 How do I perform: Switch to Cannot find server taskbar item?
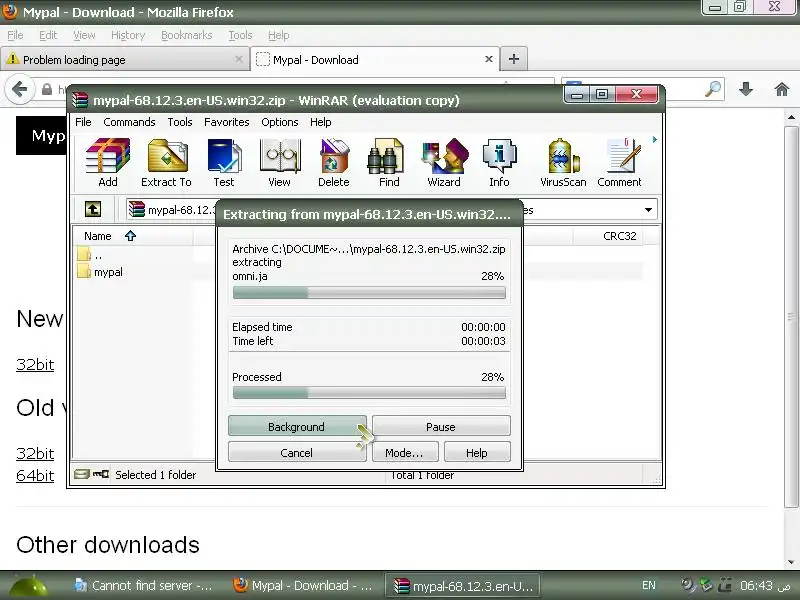click(143, 585)
